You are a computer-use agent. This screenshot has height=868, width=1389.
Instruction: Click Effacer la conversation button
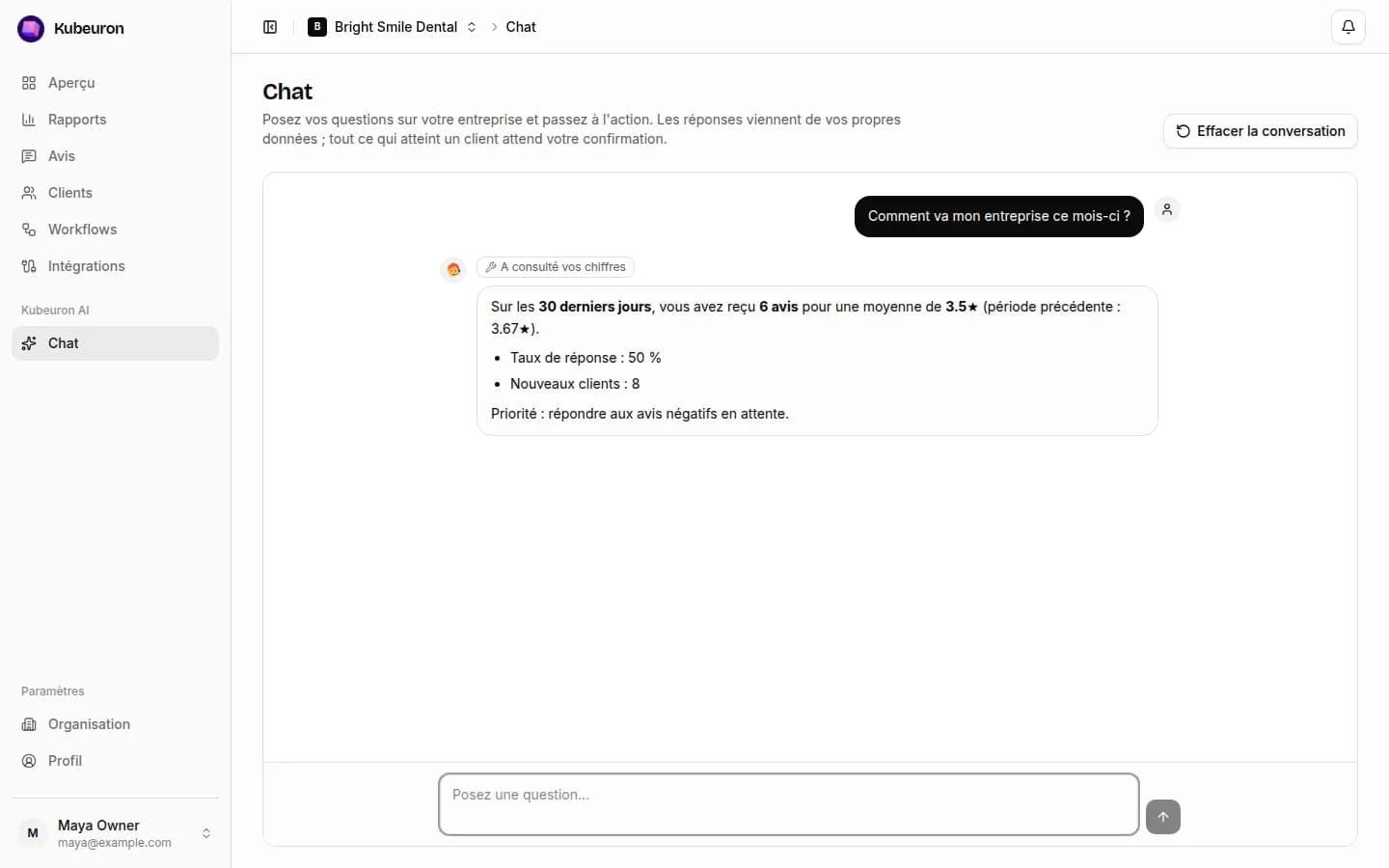point(1261,131)
